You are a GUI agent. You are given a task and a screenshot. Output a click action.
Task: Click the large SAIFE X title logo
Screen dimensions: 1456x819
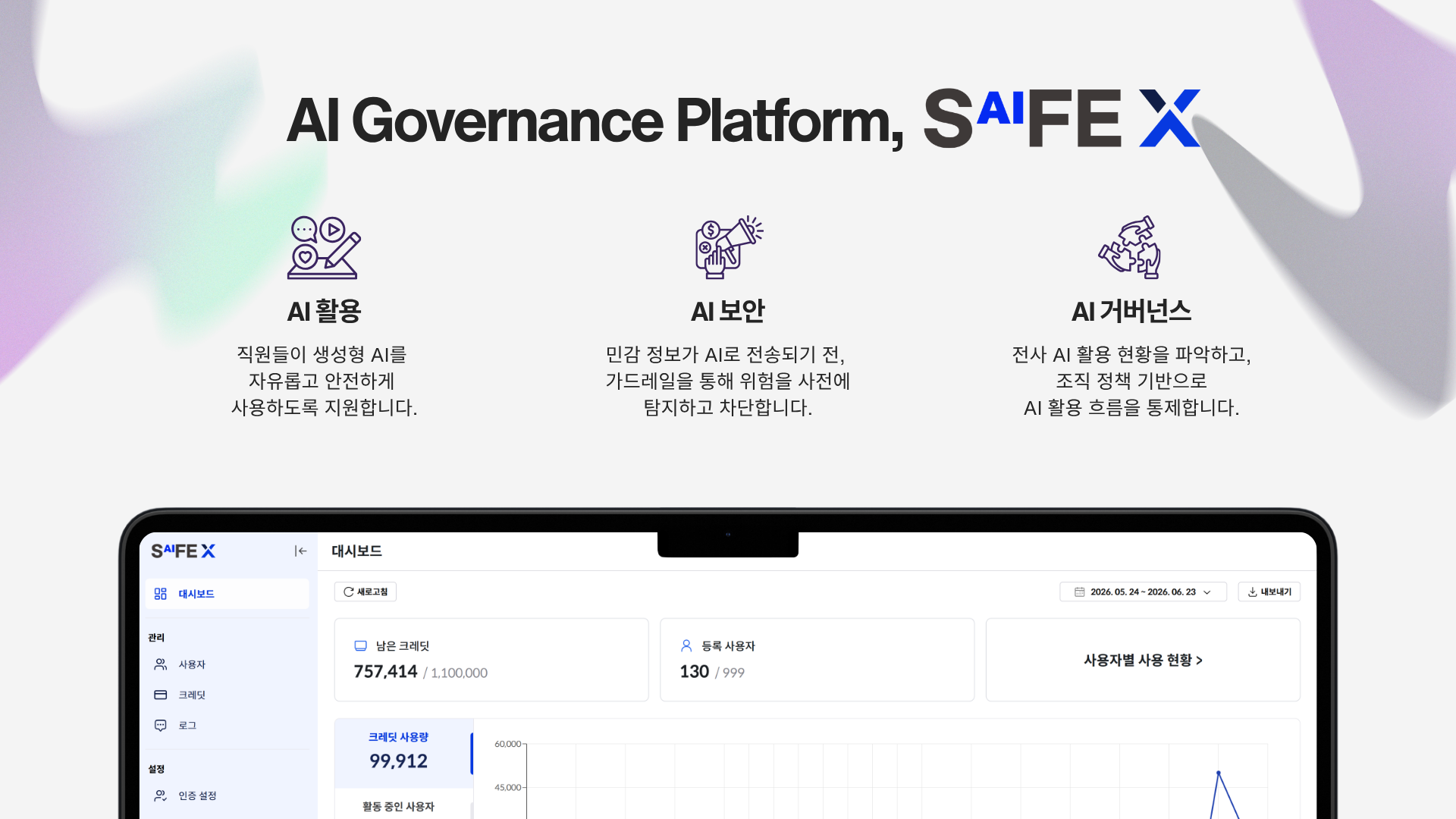[1062, 118]
